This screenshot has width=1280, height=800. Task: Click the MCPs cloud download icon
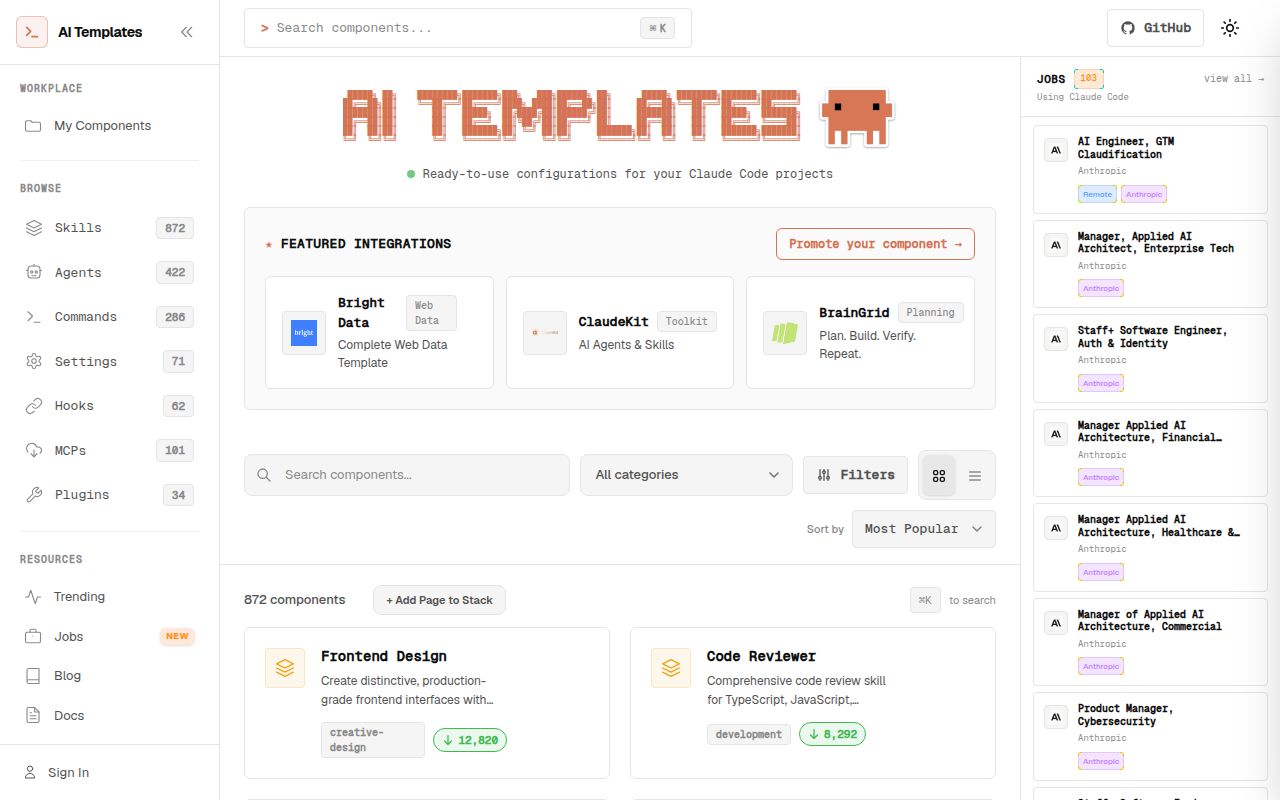tap(34, 450)
